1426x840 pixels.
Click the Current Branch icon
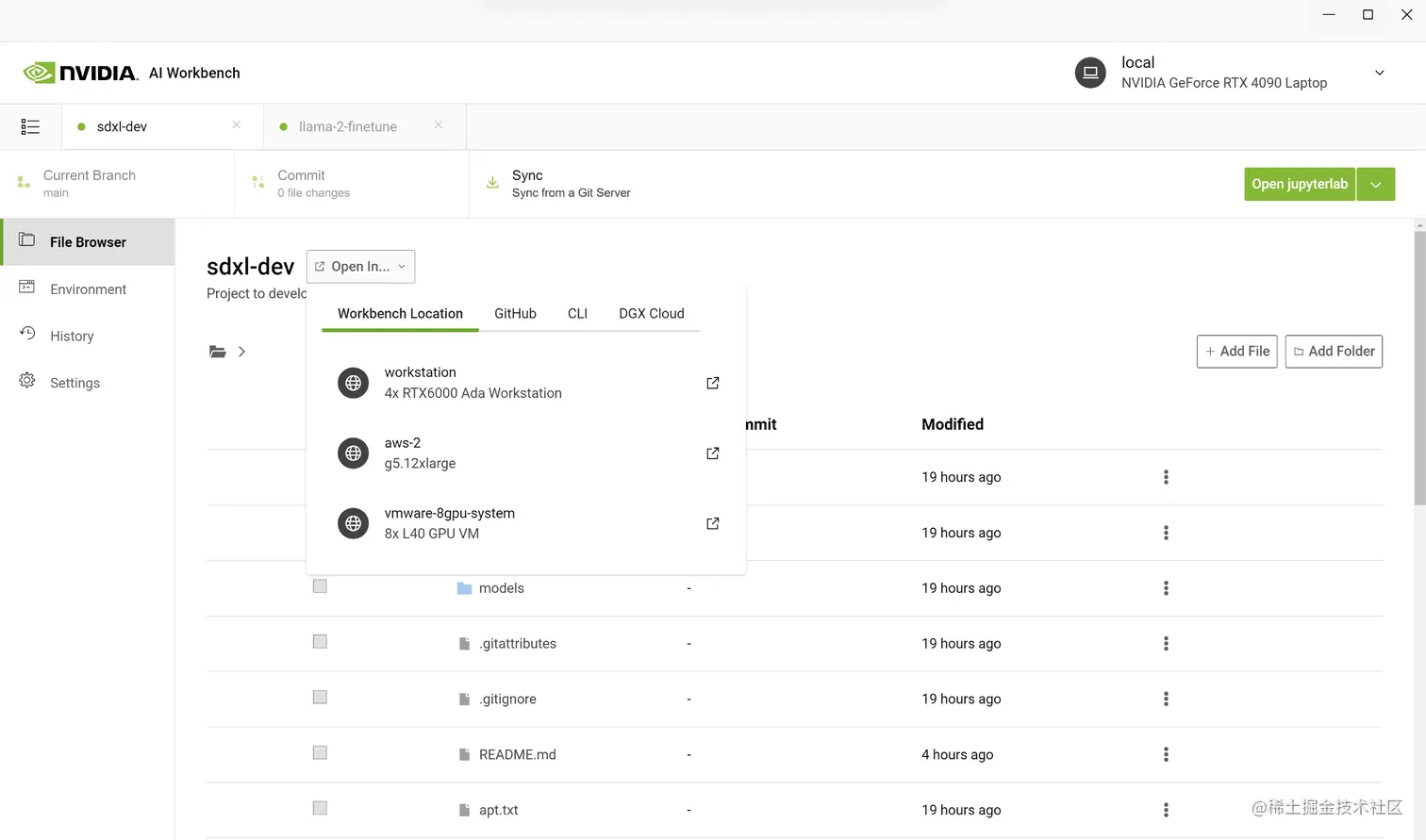[x=24, y=182]
